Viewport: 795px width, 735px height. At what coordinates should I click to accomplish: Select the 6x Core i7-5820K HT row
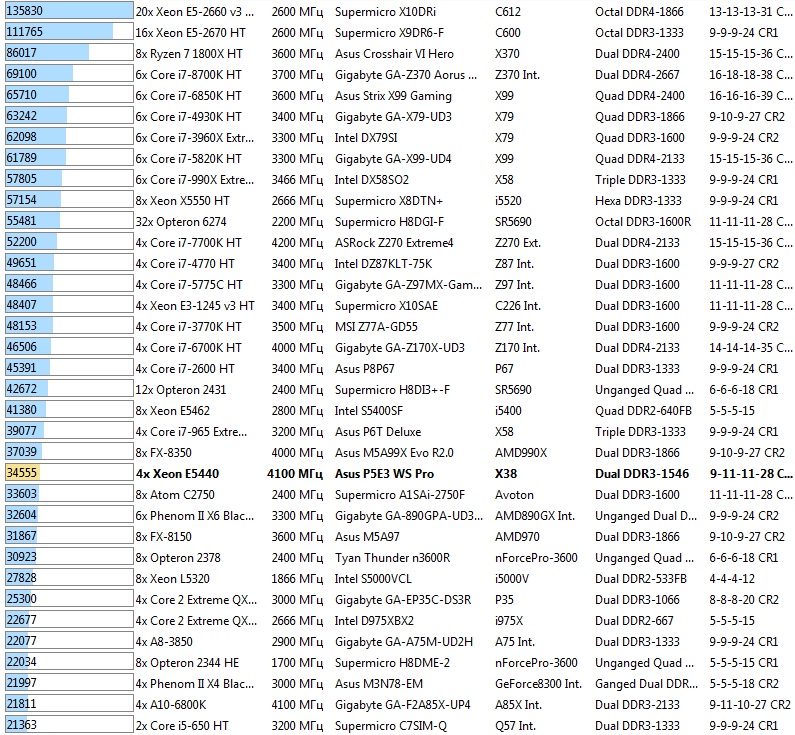click(x=398, y=158)
